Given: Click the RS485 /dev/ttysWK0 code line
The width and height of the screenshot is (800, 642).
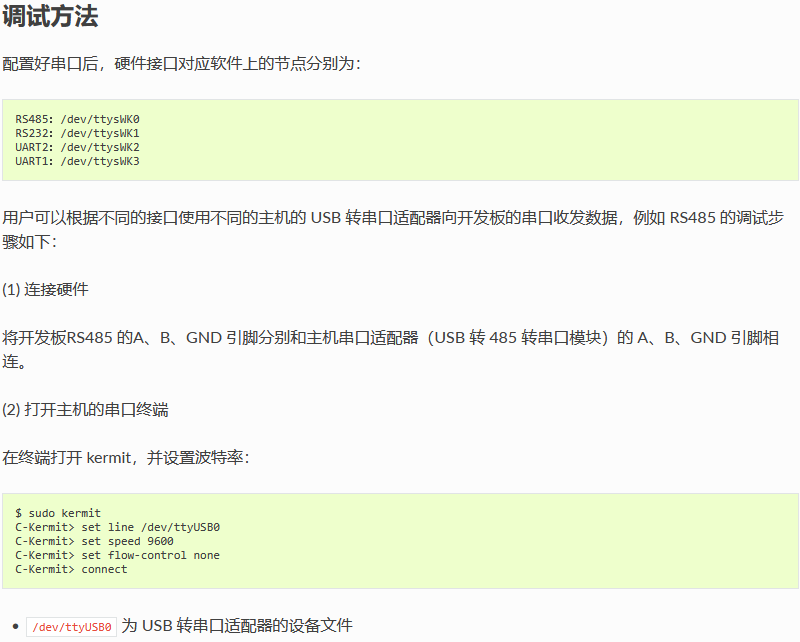Looking at the screenshot, I should (77, 119).
